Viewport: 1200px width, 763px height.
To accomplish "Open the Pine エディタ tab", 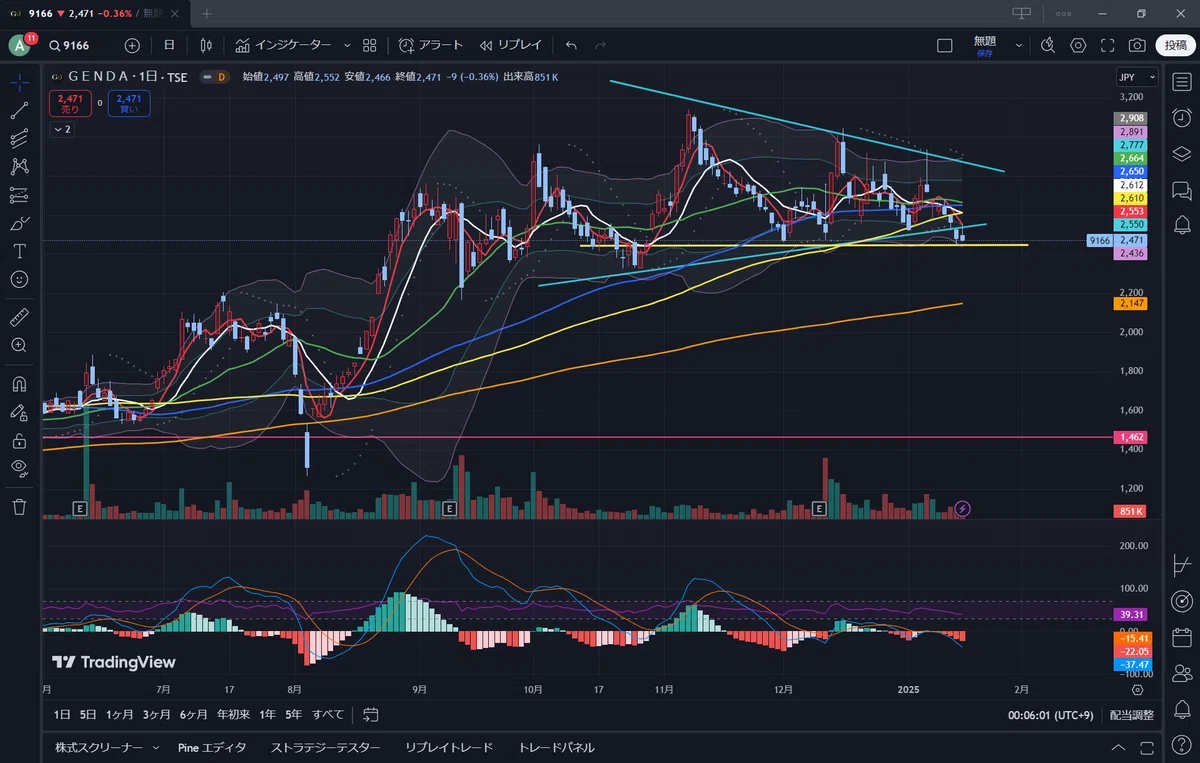I will (x=212, y=747).
